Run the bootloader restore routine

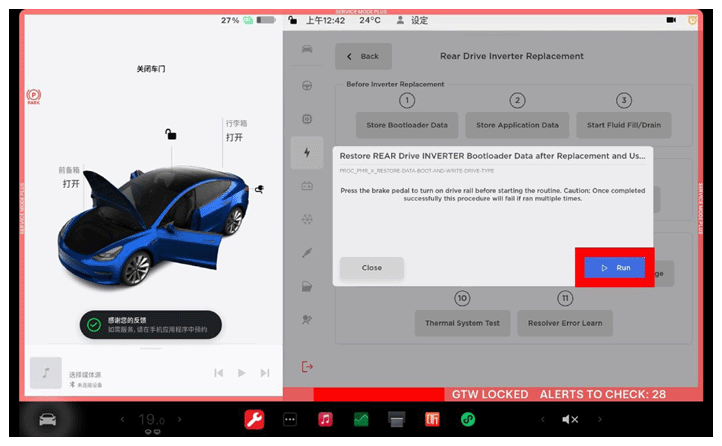click(x=614, y=267)
